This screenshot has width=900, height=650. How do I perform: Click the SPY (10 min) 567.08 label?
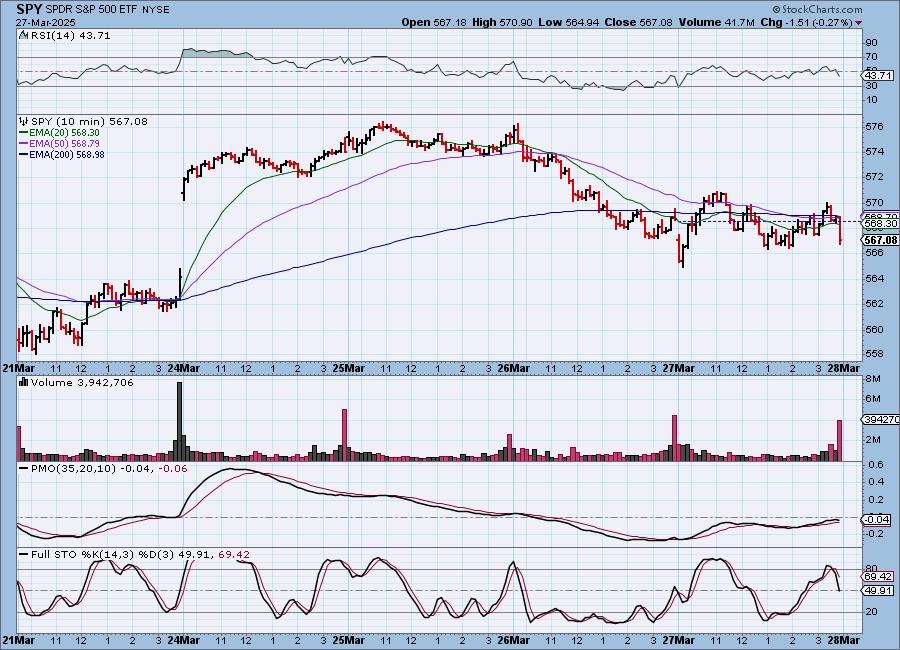(x=89, y=121)
